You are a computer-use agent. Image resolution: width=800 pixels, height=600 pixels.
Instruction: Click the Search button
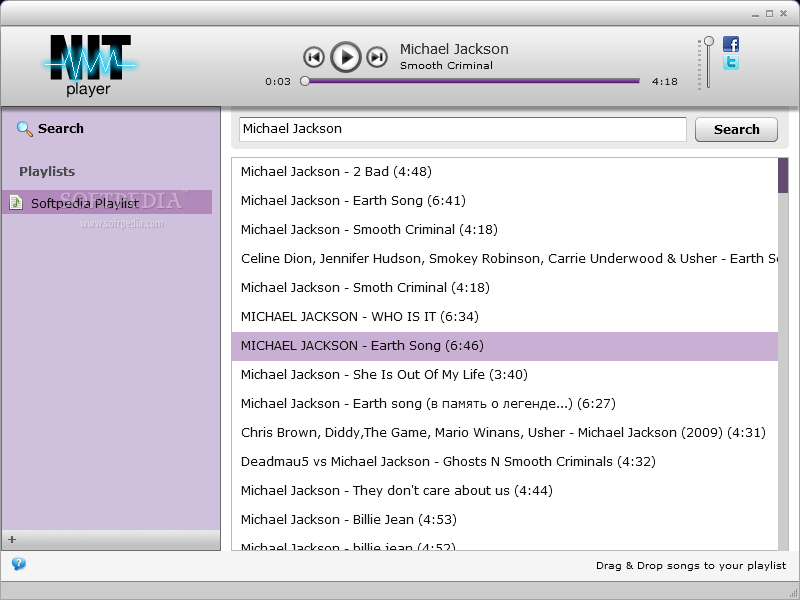click(x=736, y=130)
